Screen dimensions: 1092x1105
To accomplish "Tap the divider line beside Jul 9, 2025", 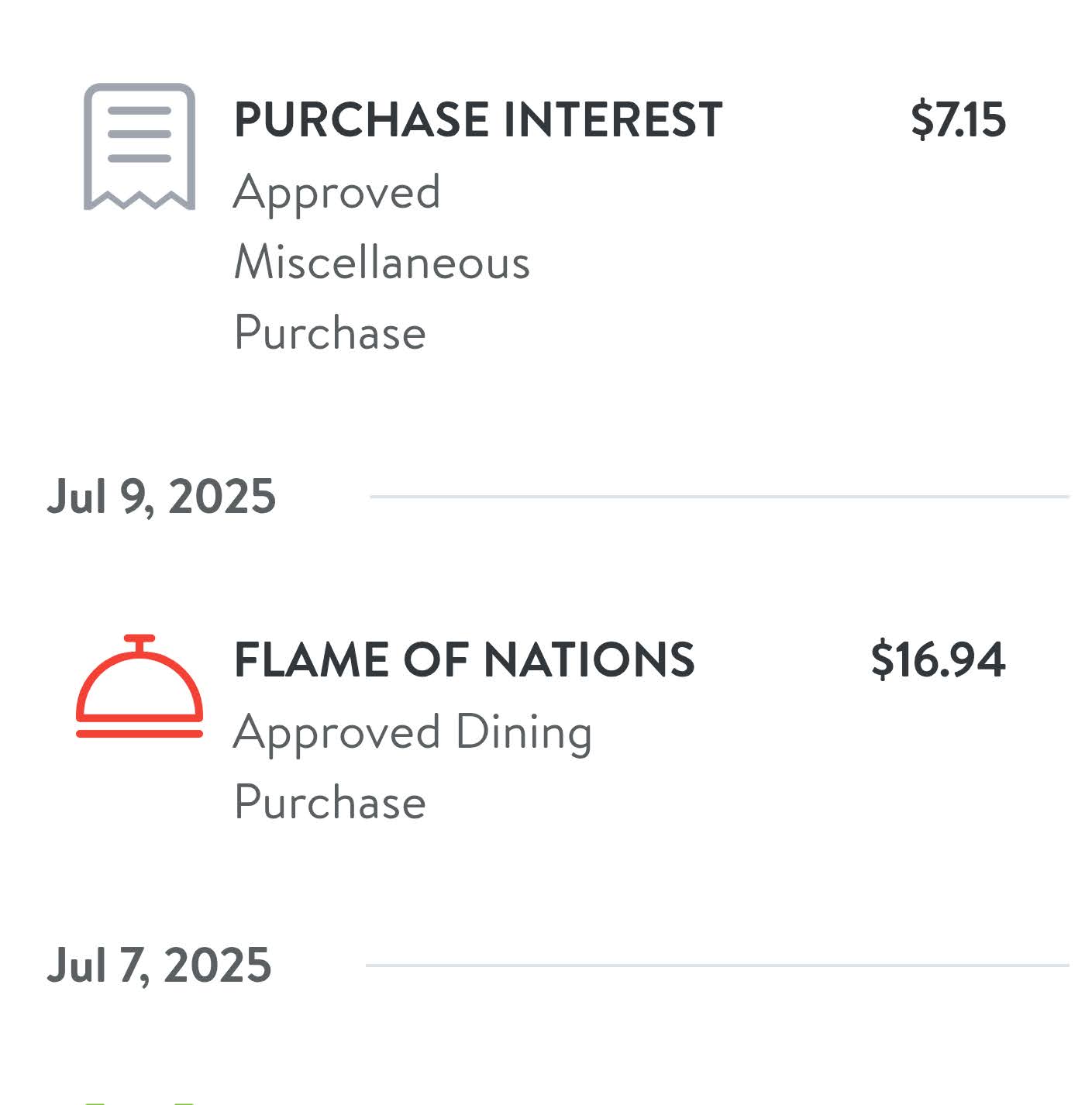I will point(719,496).
